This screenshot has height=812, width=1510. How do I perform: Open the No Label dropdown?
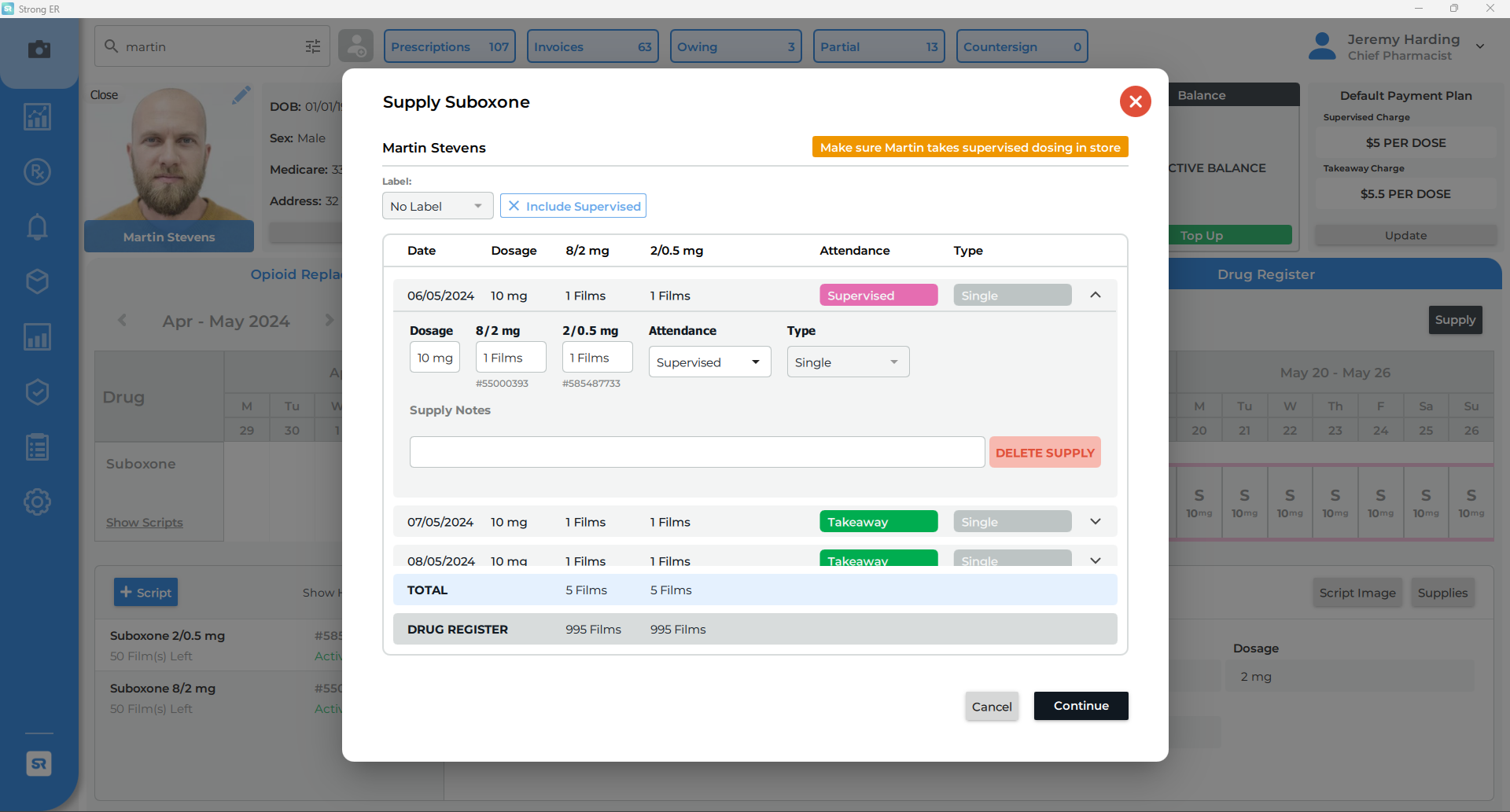click(436, 205)
